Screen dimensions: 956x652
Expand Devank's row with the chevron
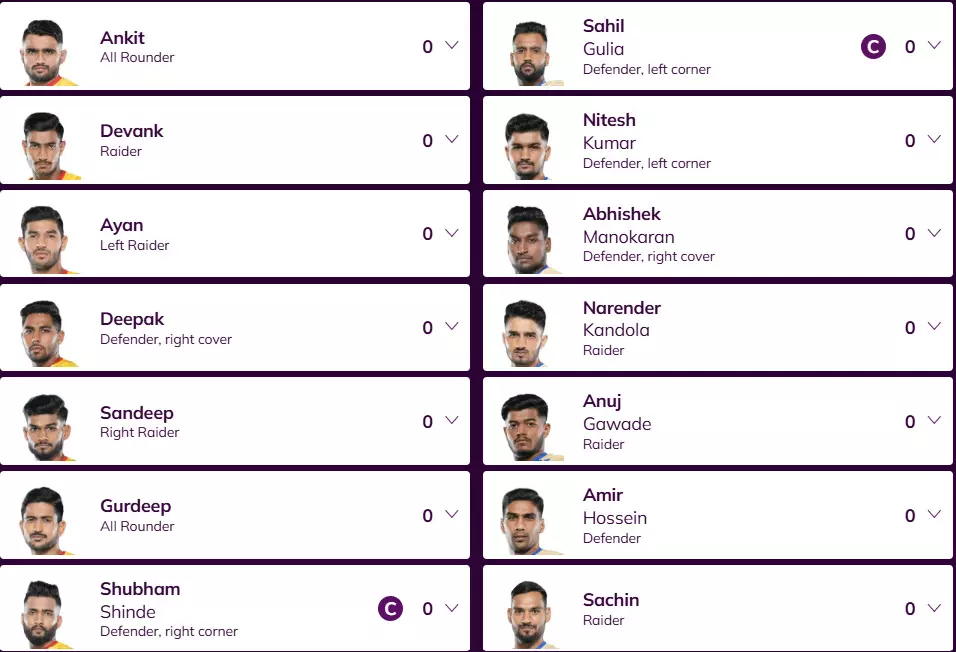pos(451,140)
